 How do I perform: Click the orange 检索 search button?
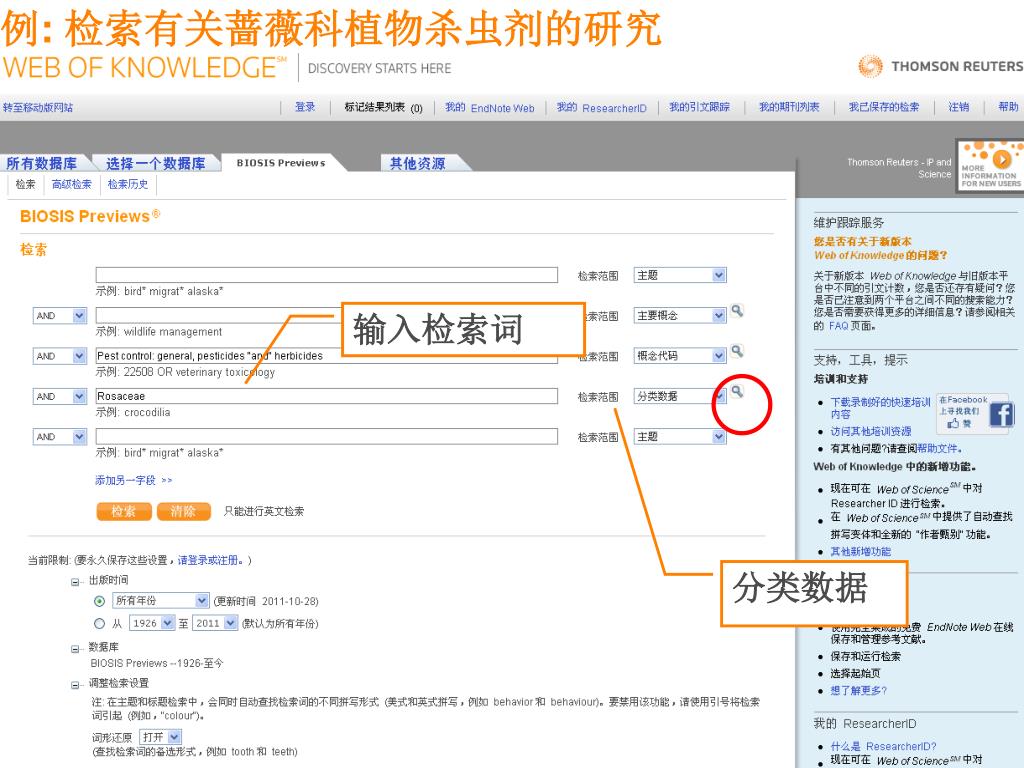[123, 511]
